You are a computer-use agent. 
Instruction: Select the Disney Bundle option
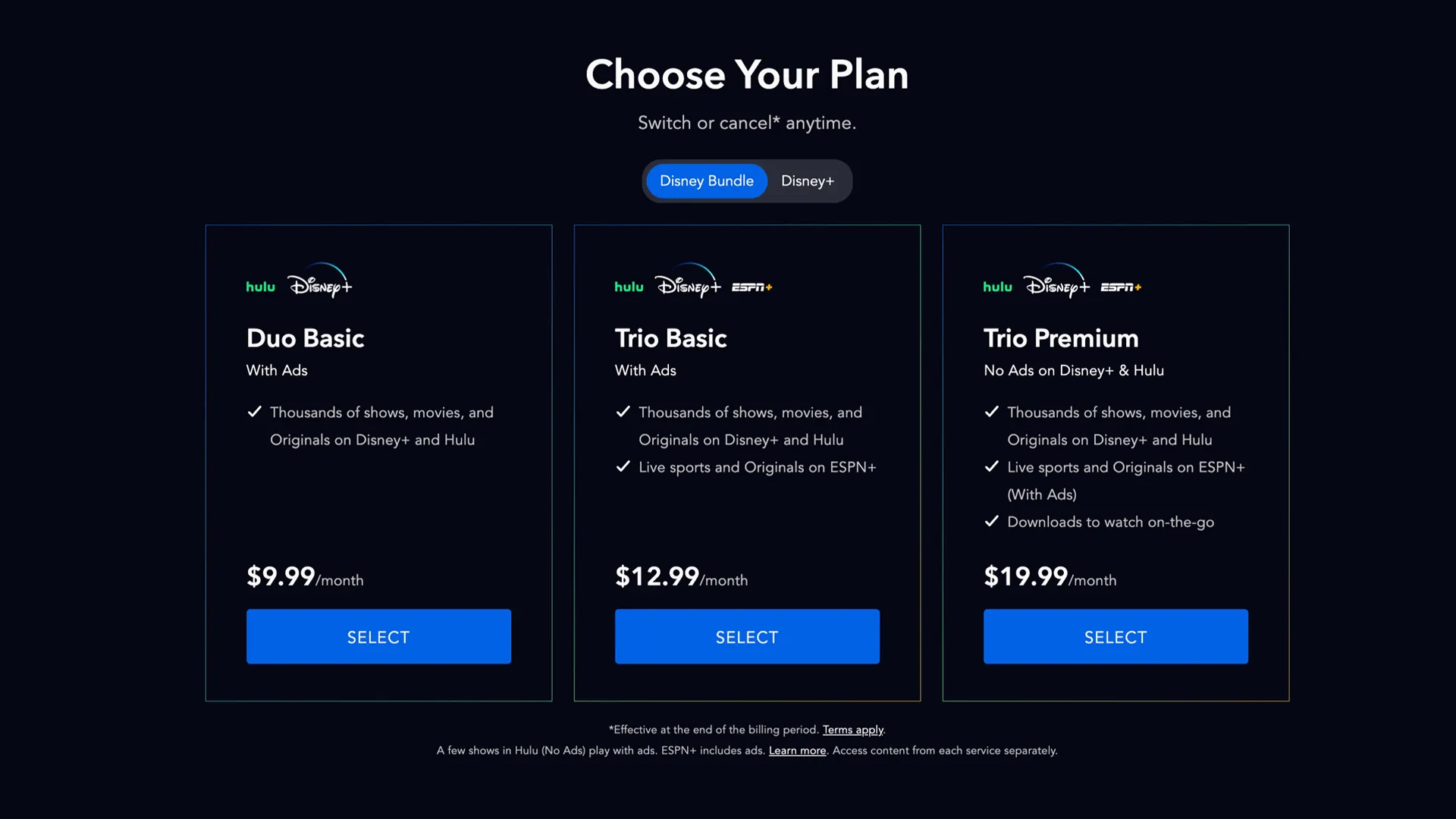click(x=706, y=180)
